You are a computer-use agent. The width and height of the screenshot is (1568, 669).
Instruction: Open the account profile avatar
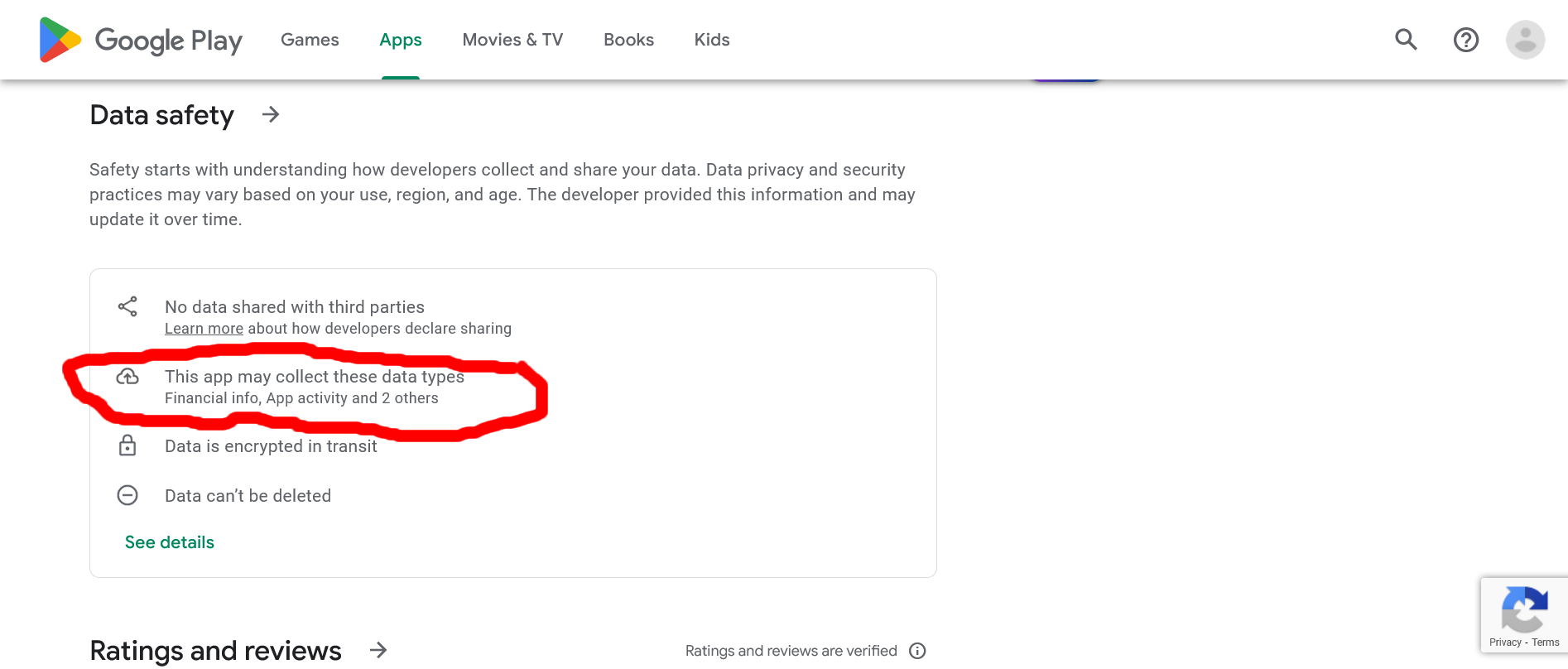[x=1525, y=40]
